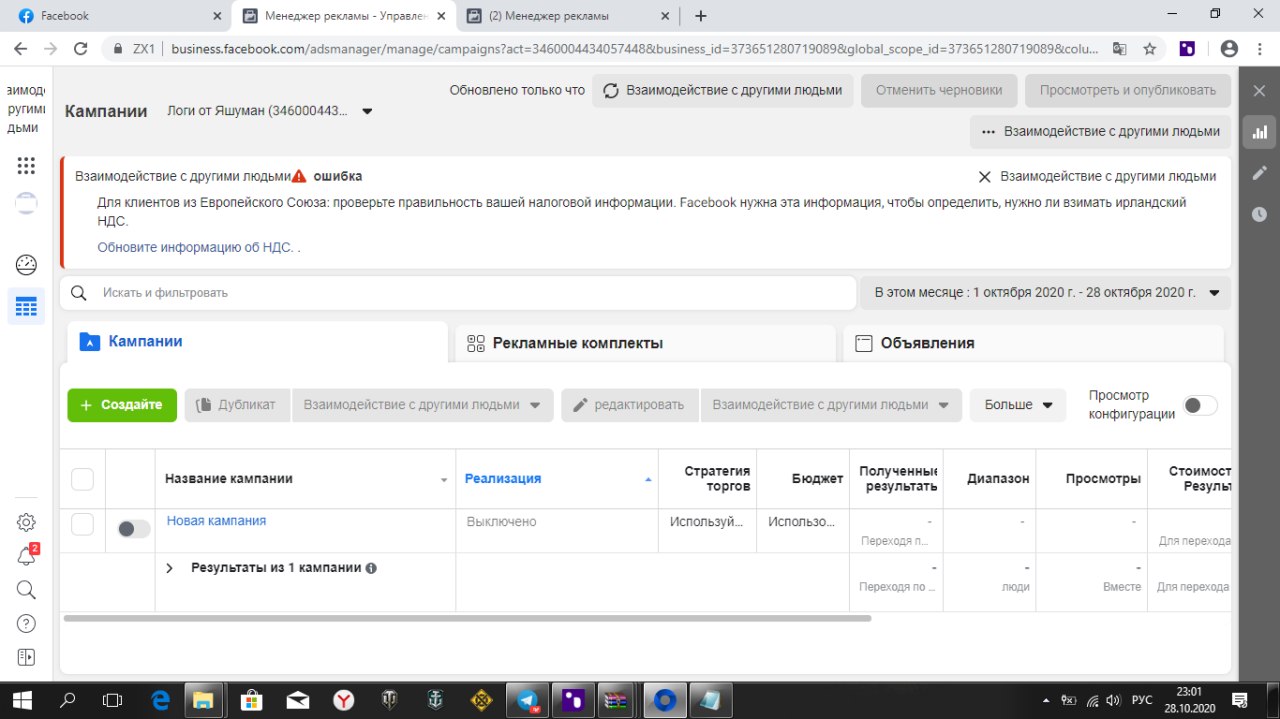Image resolution: width=1280 pixels, height=719 pixels.
Task: Open the Chrome profile avatar icon
Action: coord(1229,48)
